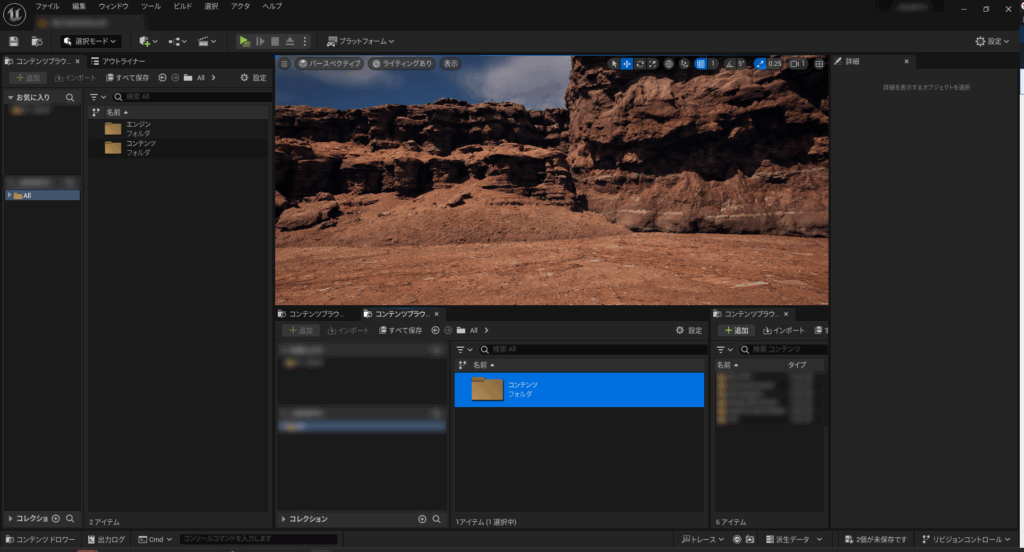Click the console command input field
The width and height of the screenshot is (1024, 552).
coord(258,539)
